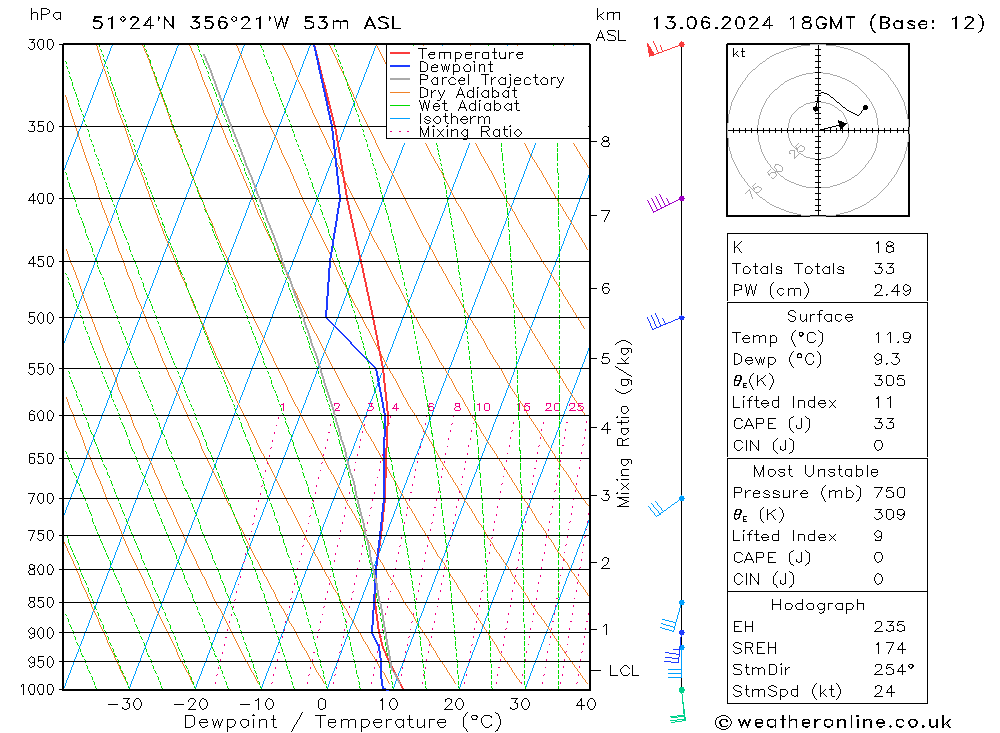This screenshot has height=733, width=1000.
Task: Click the Dewpoint / Temperature axis title
Action: 342,722
